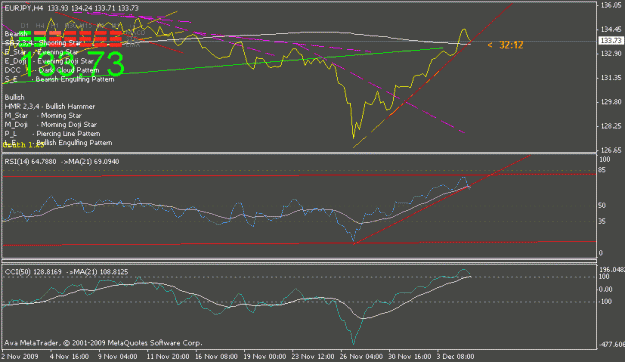
Task: Click the RSI 35 level label
Action: coord(602,221)
